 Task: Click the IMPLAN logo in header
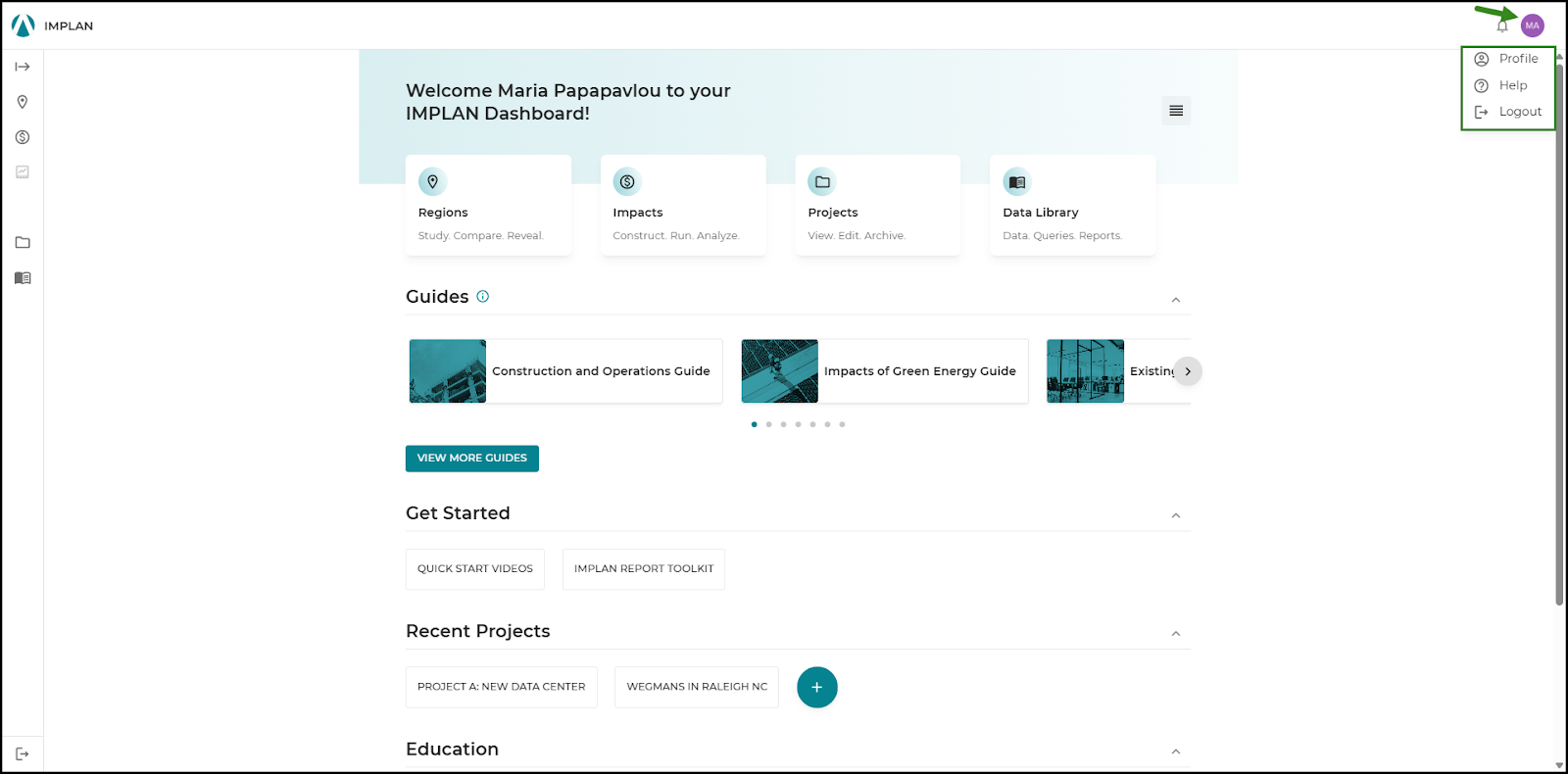click(x=52, y=25)
